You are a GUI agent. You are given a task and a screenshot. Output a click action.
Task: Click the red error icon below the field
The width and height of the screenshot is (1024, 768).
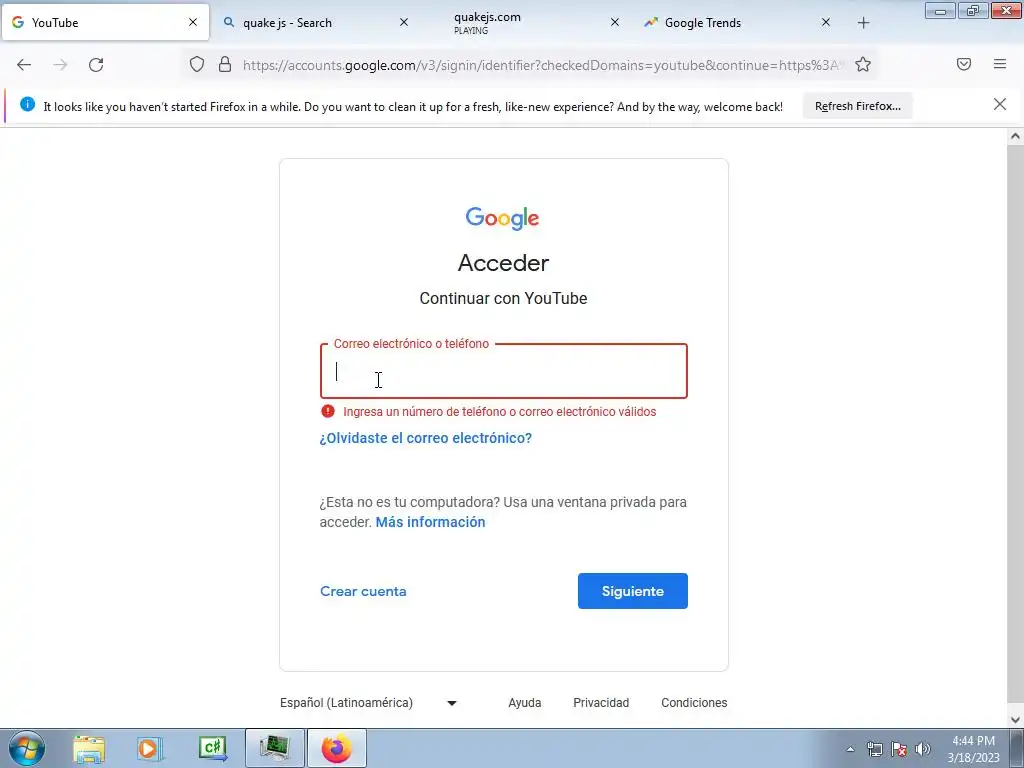click(x=328, y=411)
